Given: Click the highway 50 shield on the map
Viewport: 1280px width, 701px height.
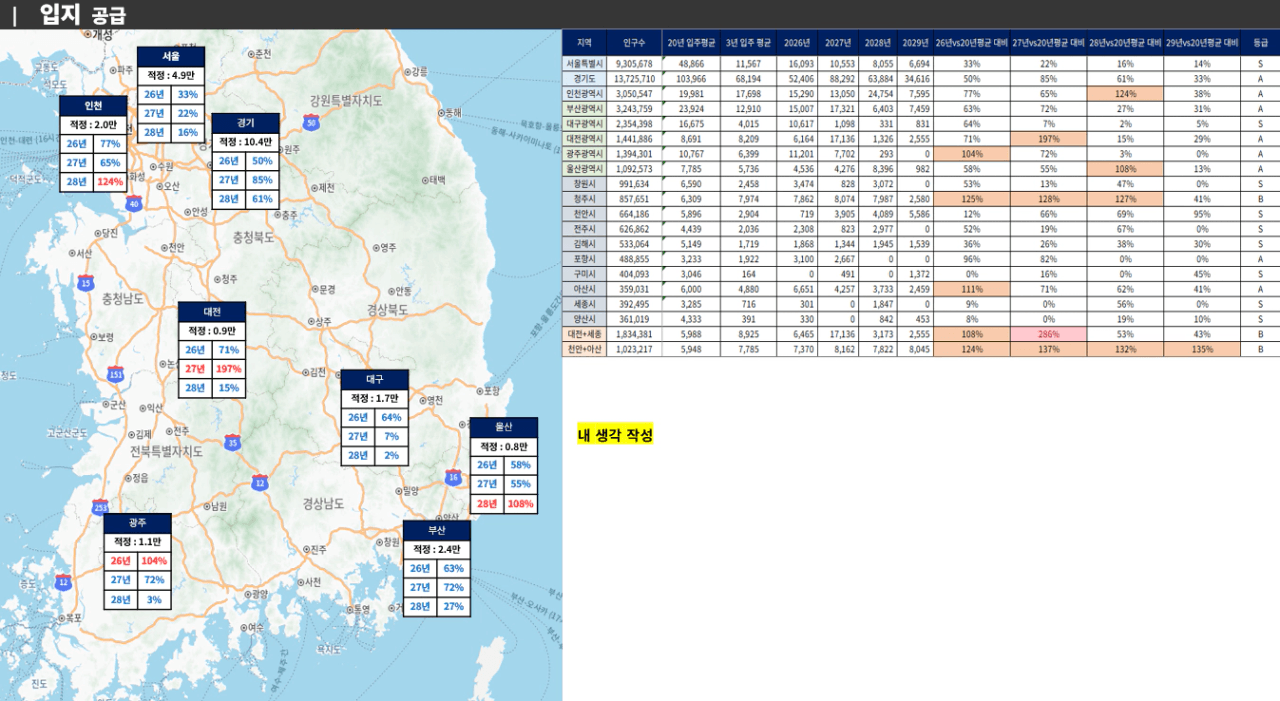Looking at the screenshot, I should click(x=313, y=123).
